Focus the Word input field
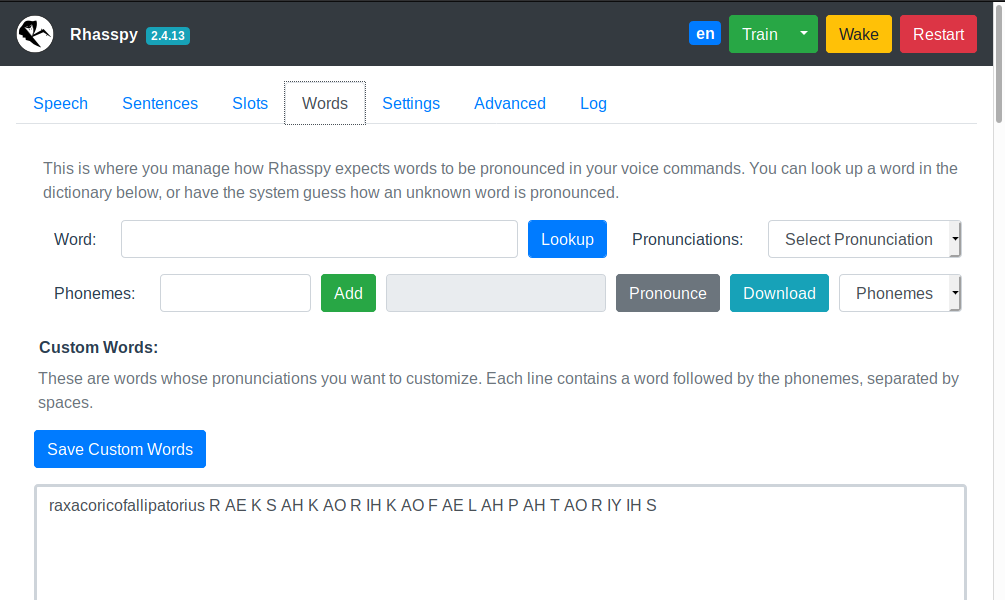Screen dimensions: 1005x600 pos(319,239)
